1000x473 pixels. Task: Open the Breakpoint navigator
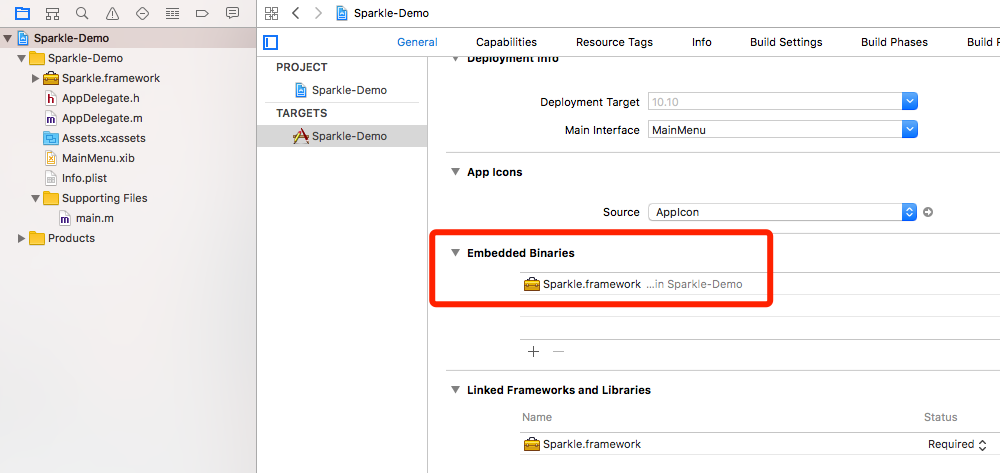[x=202, y=13]
